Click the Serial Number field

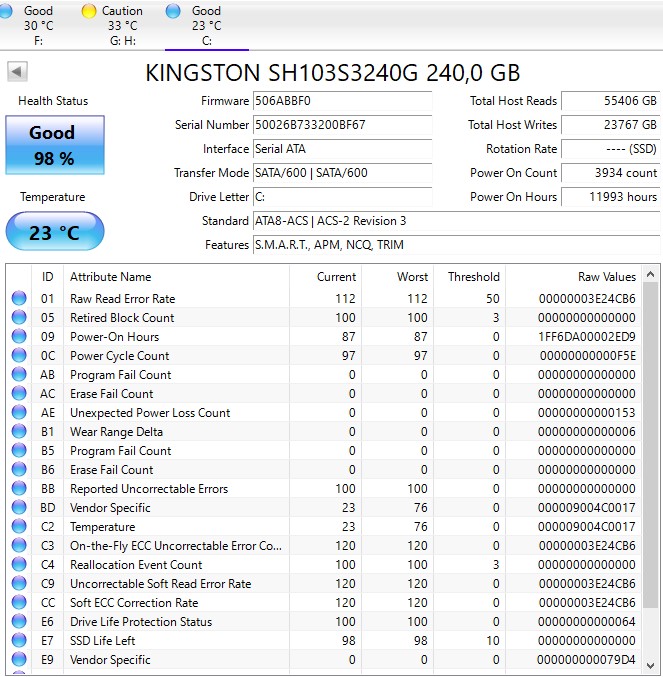pyautogui.click(x=343, y=125)
